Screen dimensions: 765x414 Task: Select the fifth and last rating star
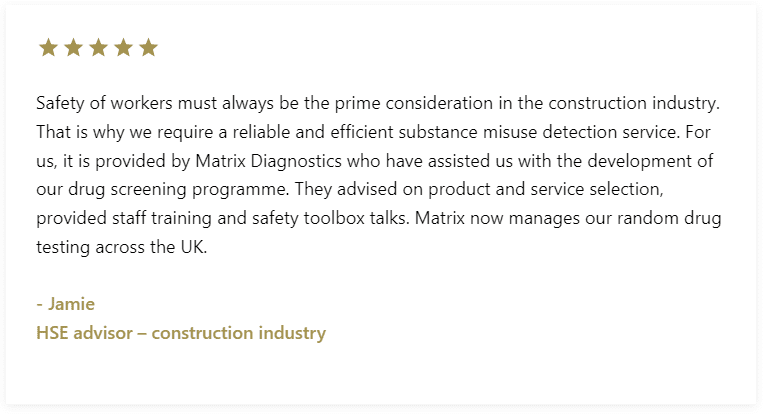click(x=148, y=47)
